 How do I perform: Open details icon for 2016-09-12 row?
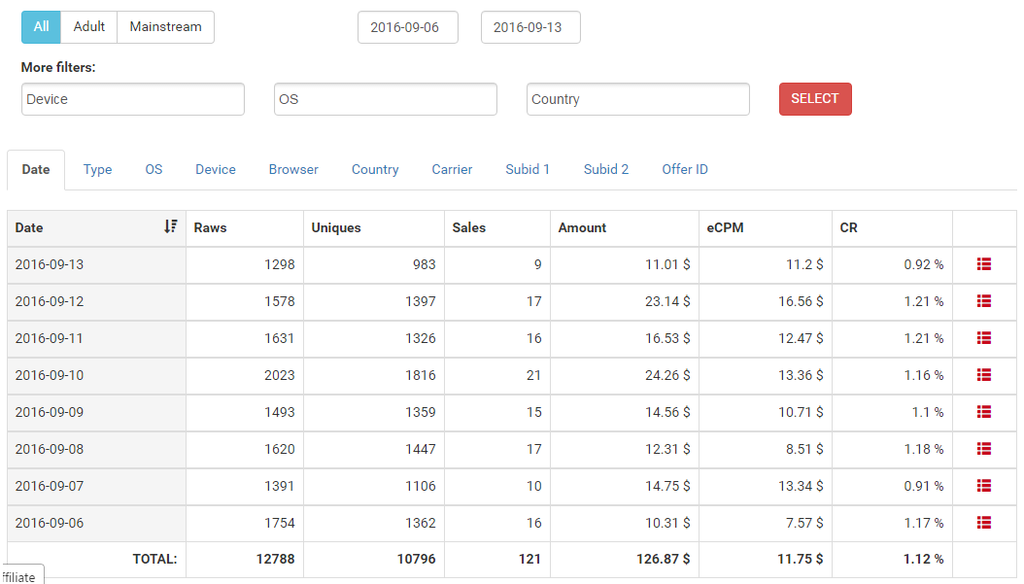click(x=984, y=301)
